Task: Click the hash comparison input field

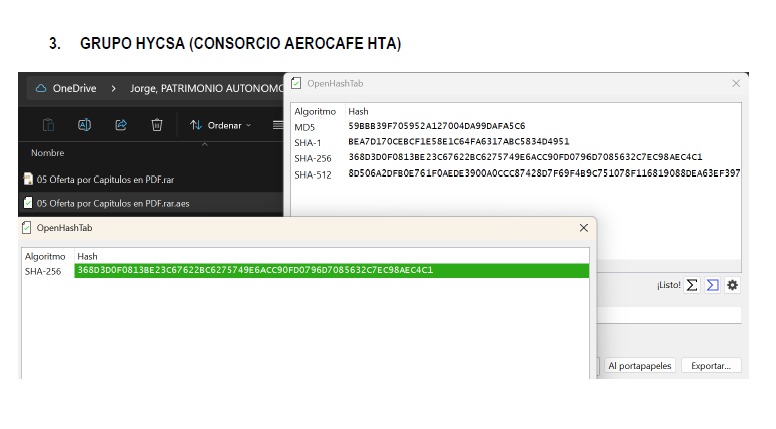Action: [x=669, y=315]
